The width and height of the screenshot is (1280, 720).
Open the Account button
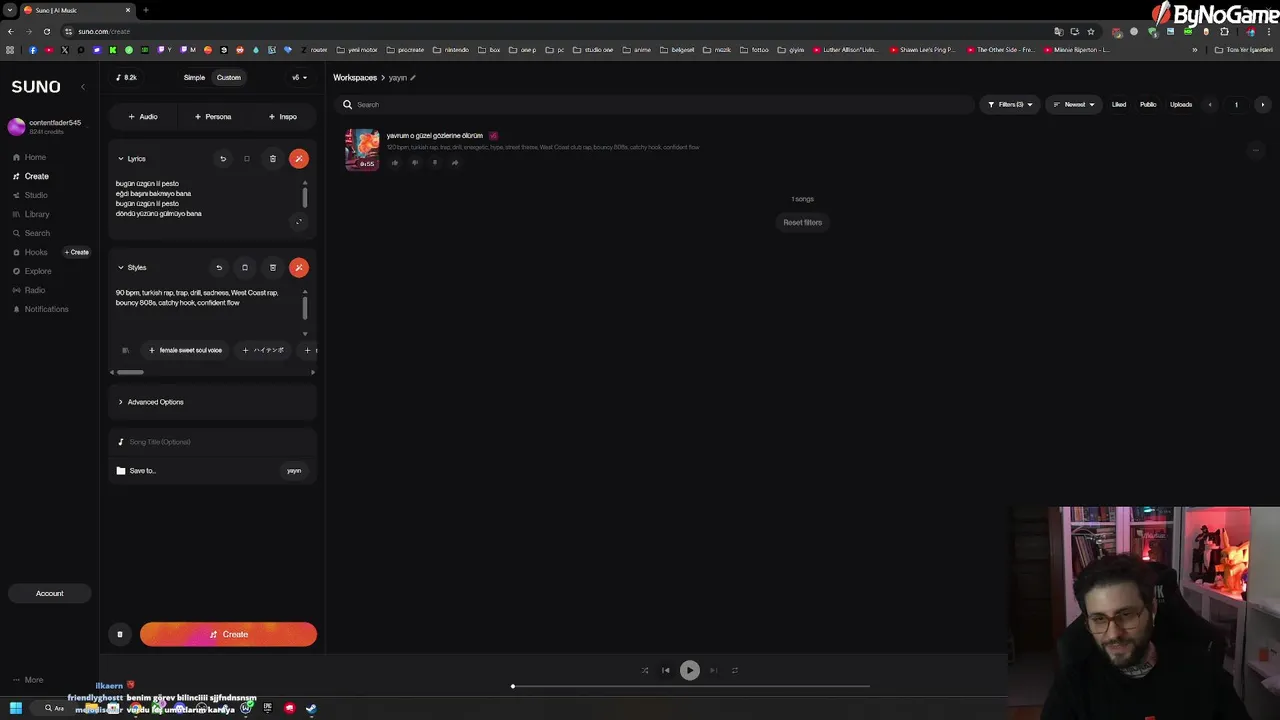[x=50, y=593]
